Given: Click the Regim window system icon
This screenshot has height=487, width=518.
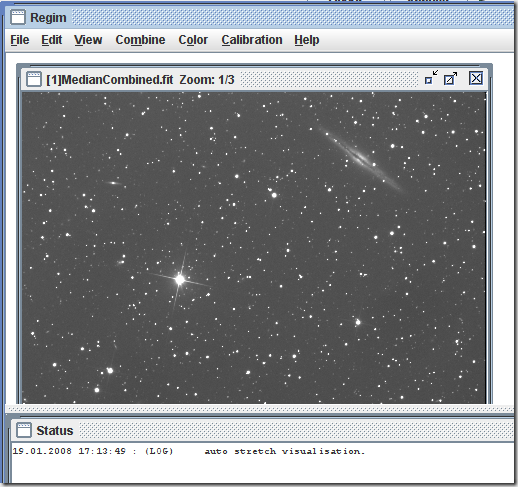Looking at the screenshot, I should pyautogui.click(x=18, y=17).
